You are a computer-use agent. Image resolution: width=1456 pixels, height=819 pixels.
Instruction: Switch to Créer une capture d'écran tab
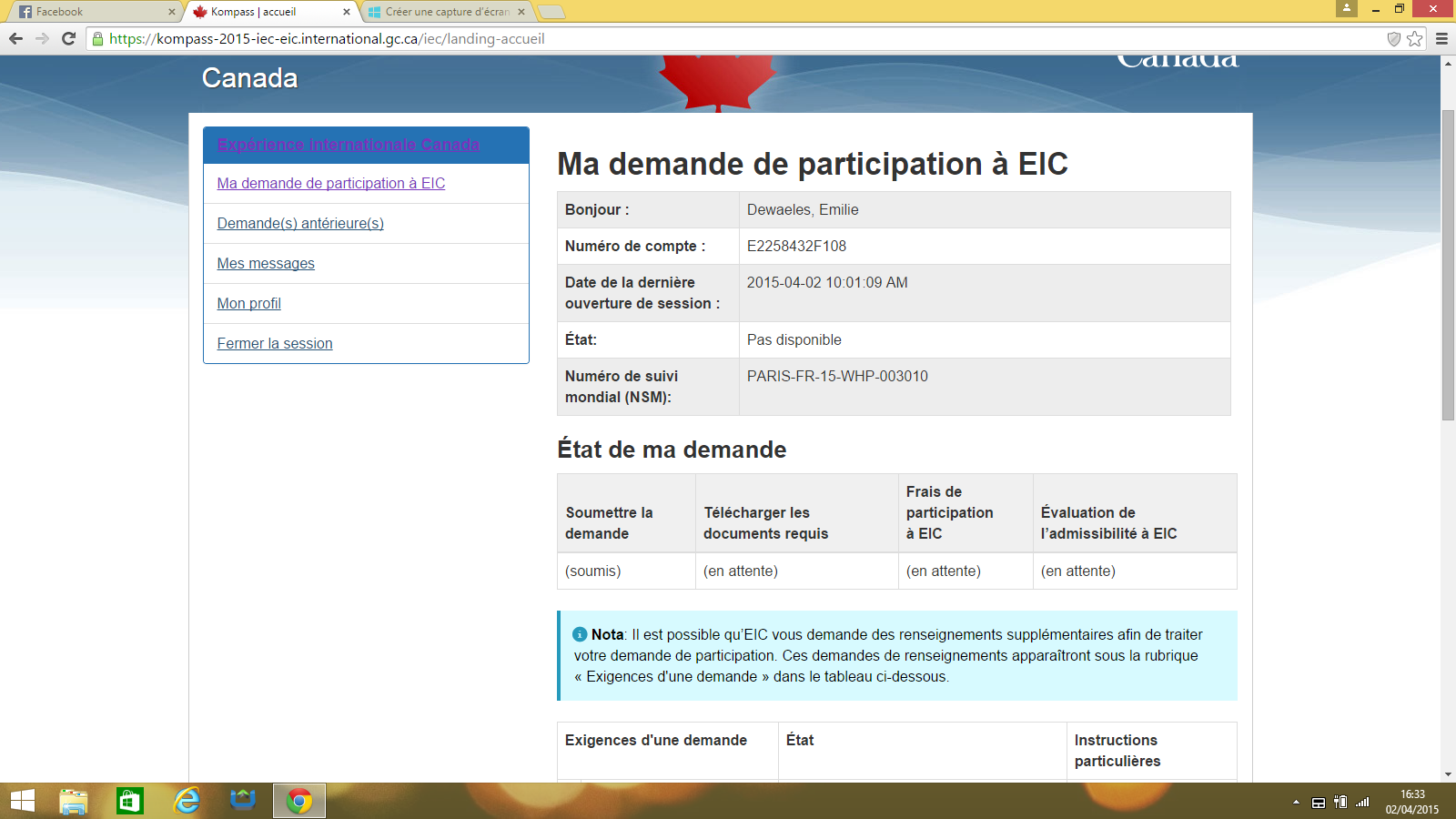(x=446, y=12)
